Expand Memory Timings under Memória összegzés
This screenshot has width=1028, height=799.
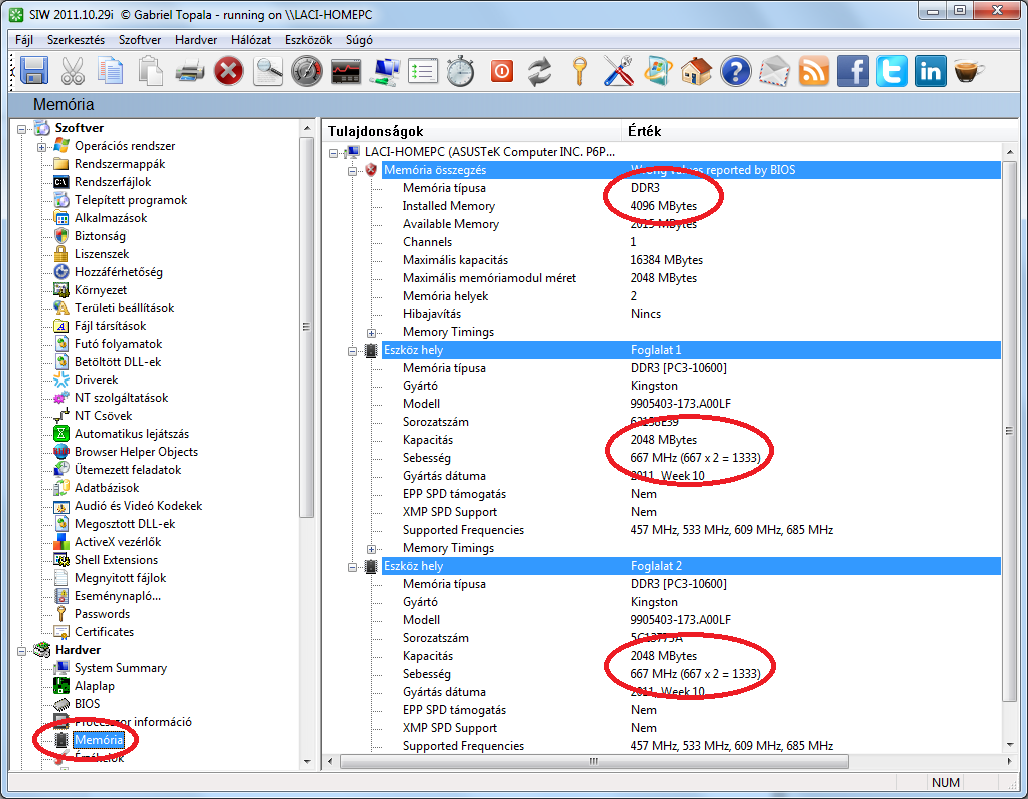pos(372,333)
